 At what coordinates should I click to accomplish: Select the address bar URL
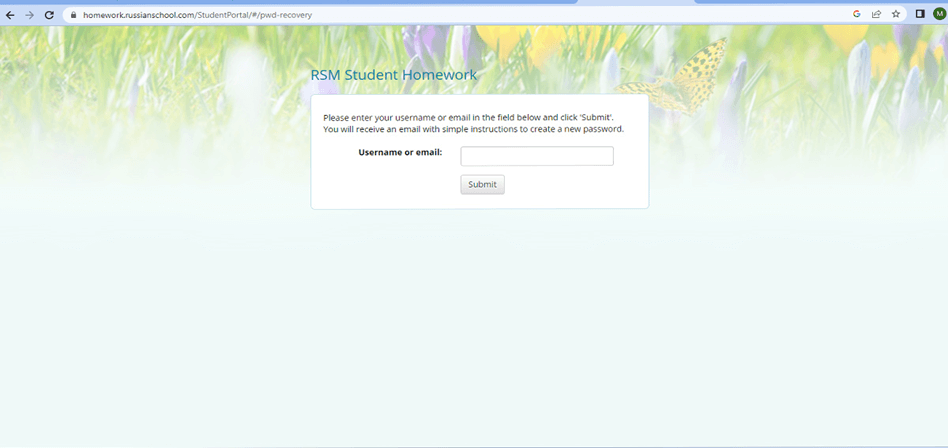198,15
